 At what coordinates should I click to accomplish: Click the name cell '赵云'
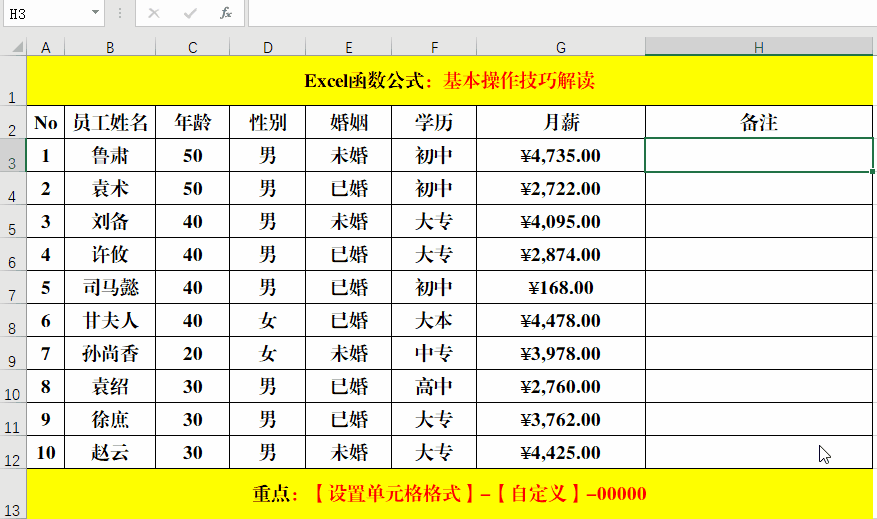click(110, 452)
